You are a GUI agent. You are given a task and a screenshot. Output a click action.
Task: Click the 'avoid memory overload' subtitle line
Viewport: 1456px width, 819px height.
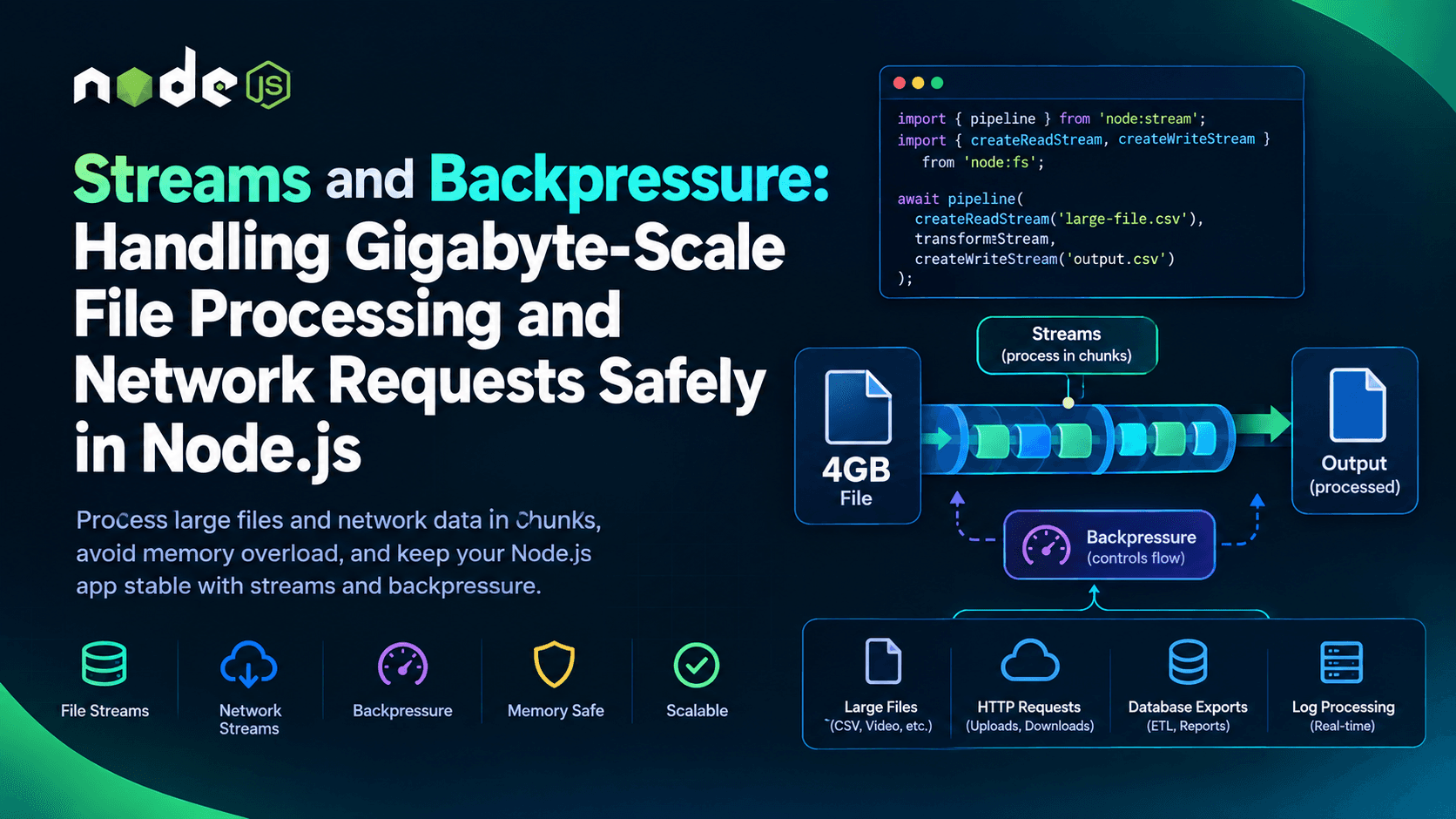334,553
